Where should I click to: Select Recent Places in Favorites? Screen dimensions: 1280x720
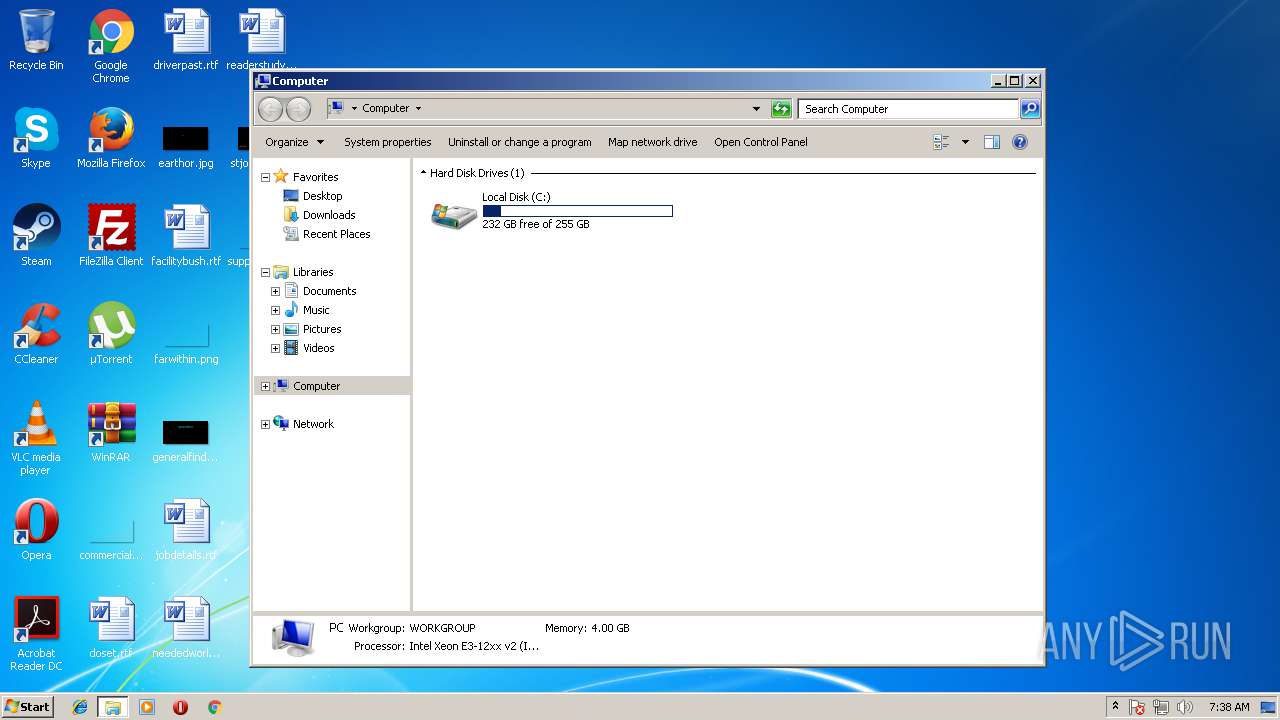[327, 234]
